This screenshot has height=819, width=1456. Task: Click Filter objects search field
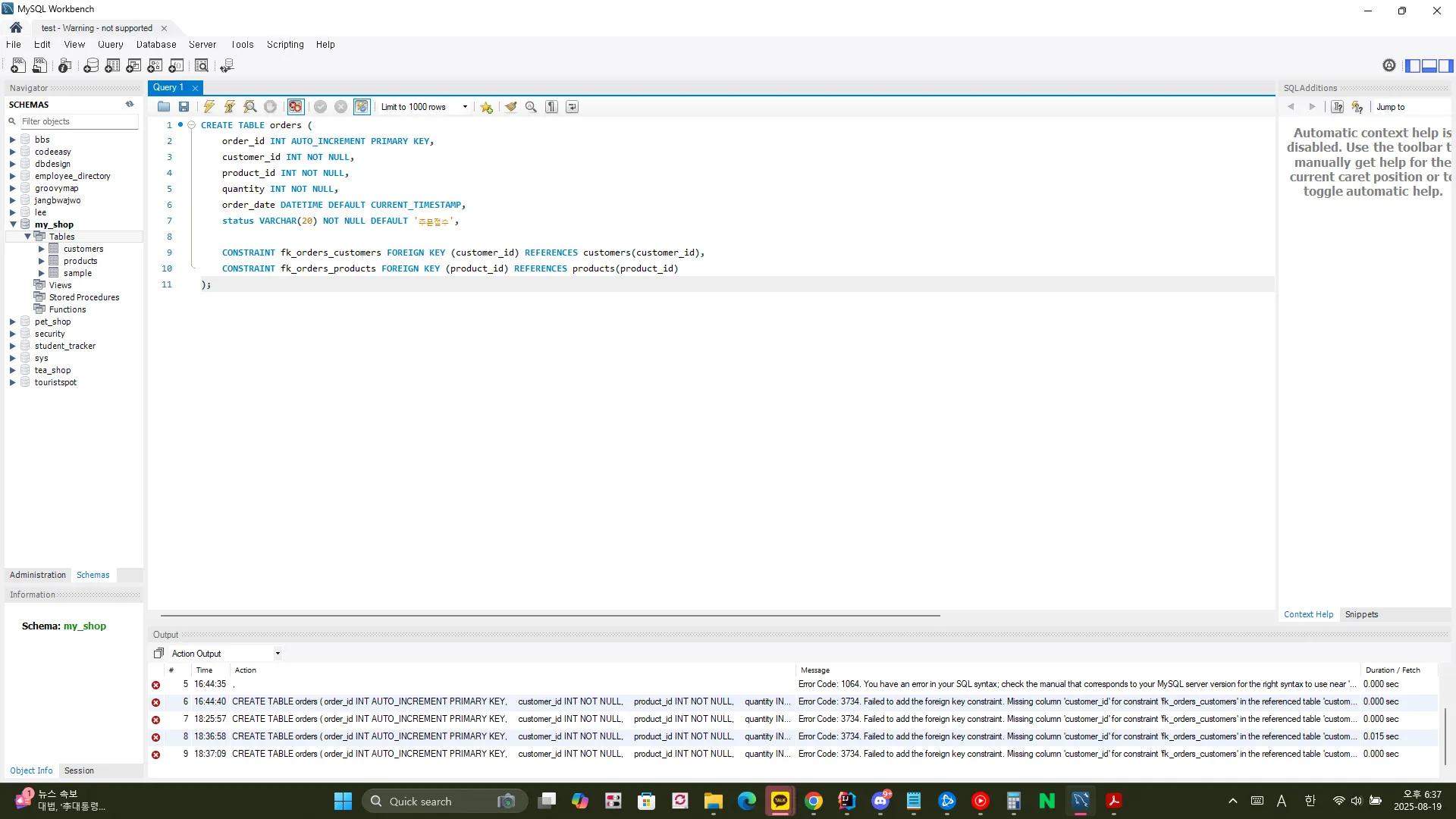[x=78, y=121]
